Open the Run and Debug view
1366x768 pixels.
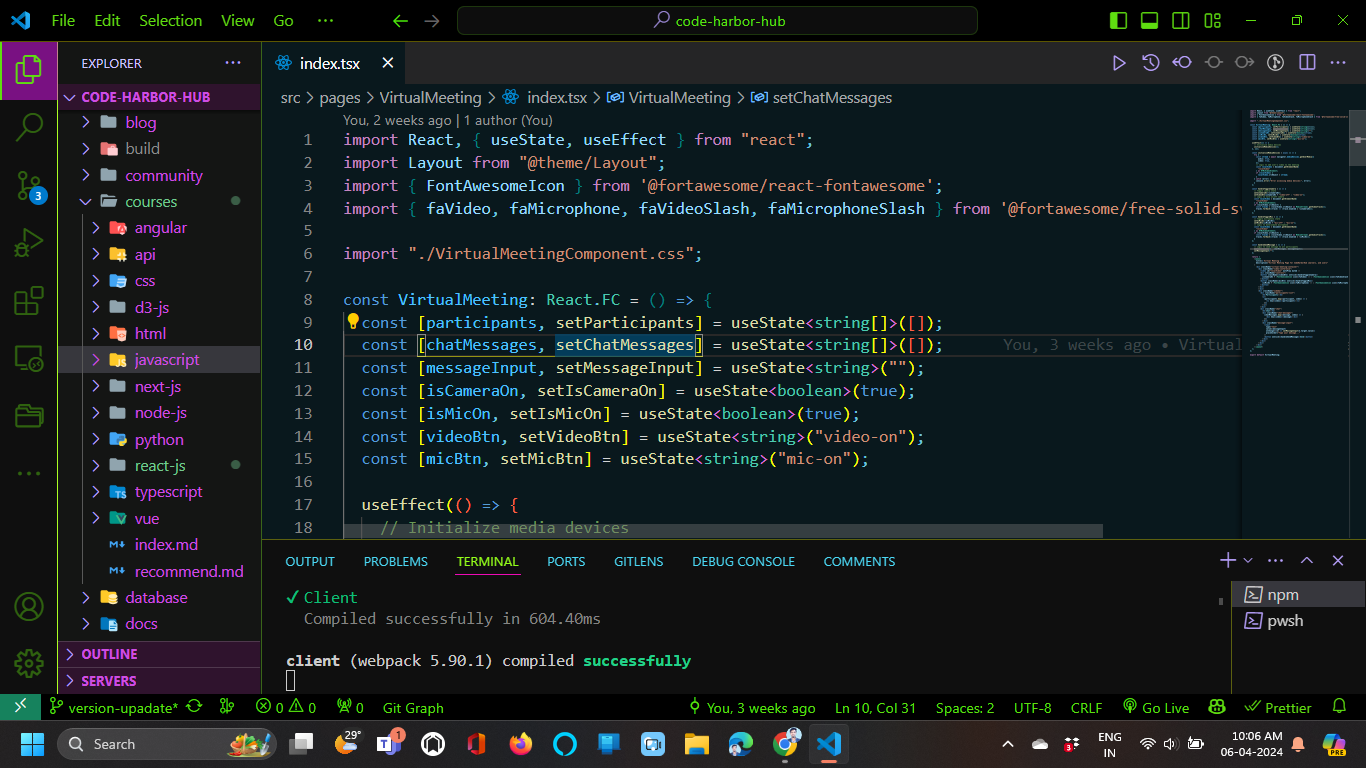pyautogui.click(x=29, y=243)
